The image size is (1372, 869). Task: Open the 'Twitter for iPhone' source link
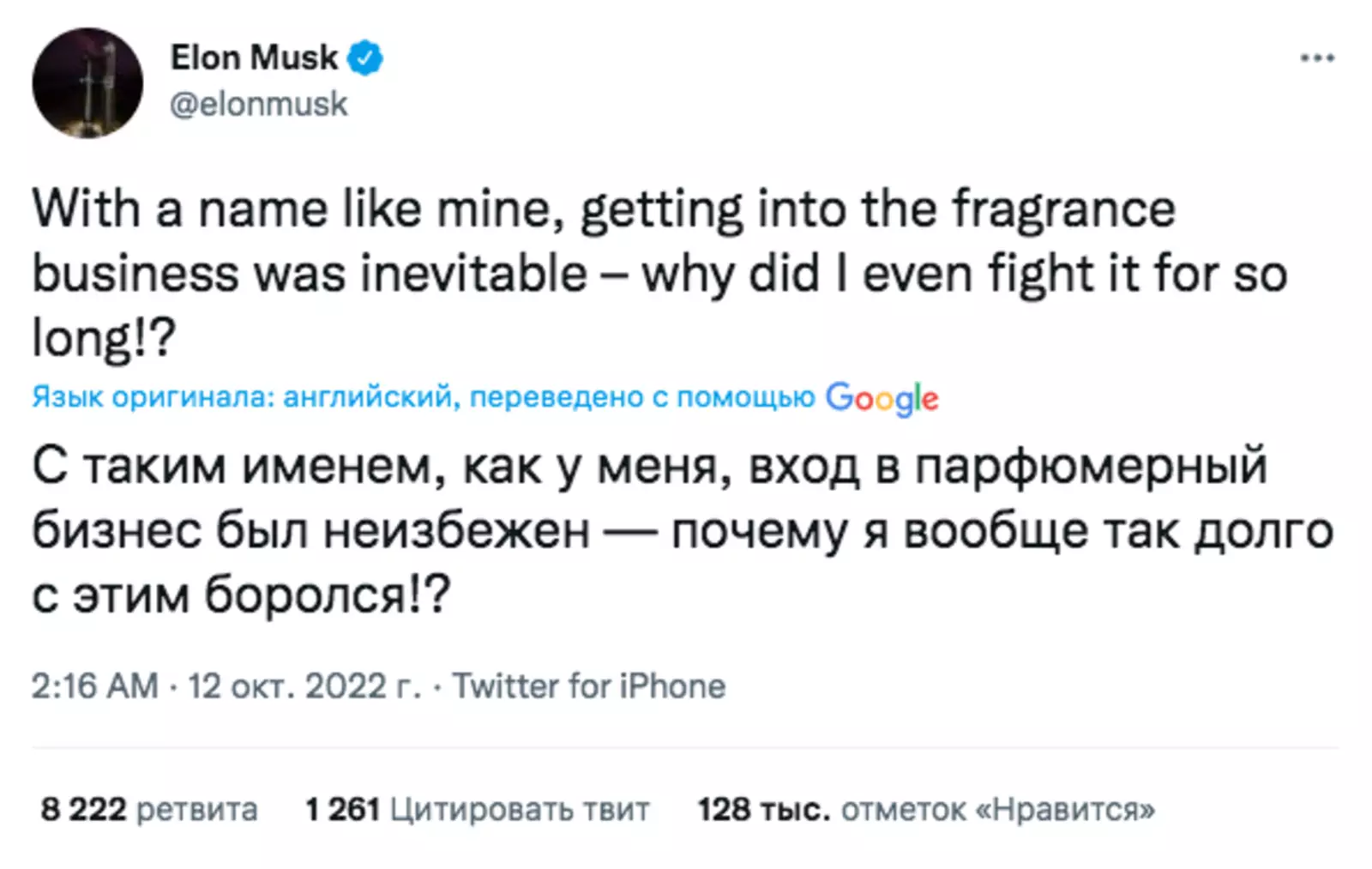coord(589,686)
